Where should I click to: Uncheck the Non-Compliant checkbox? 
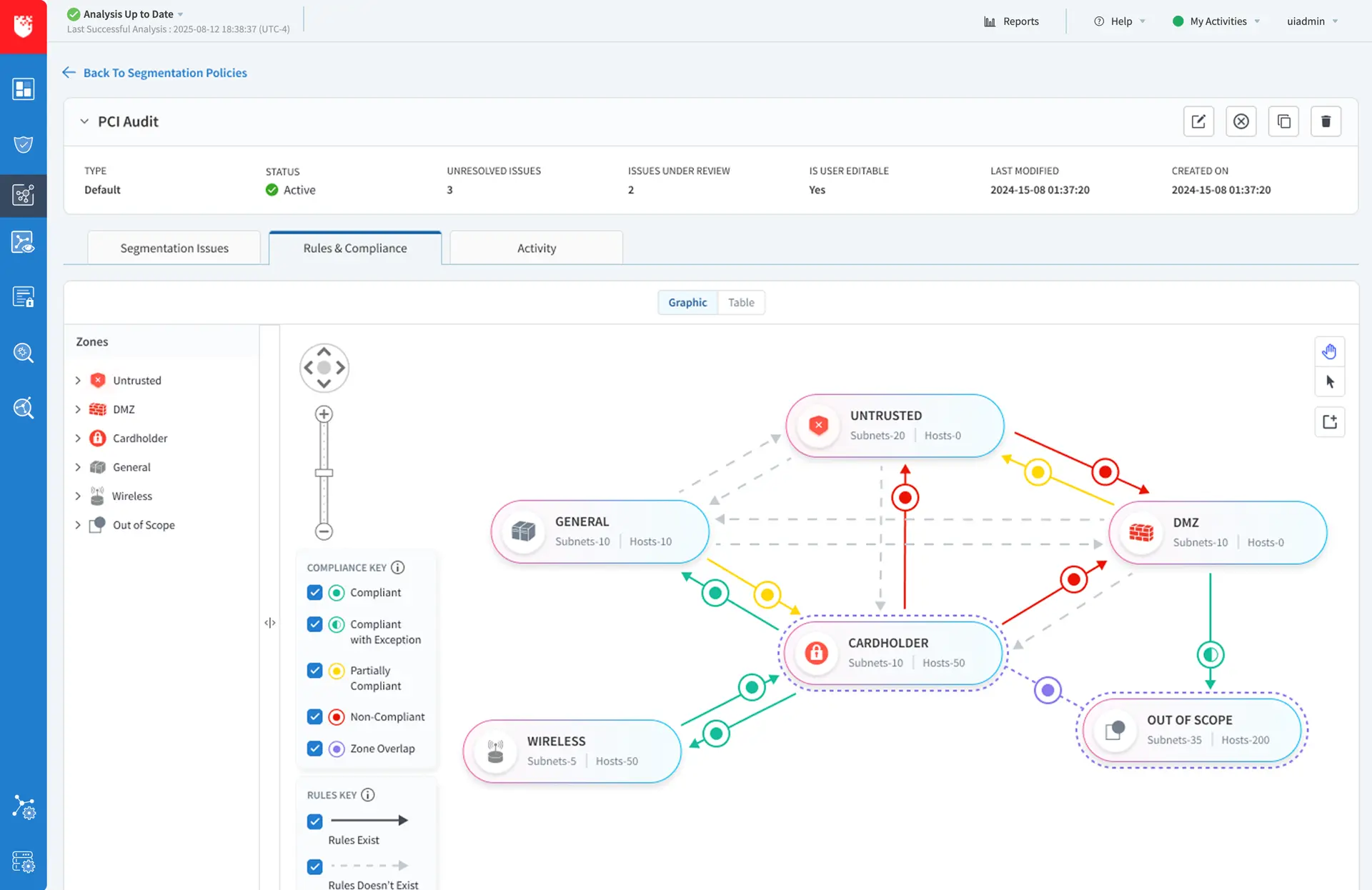point(314,716)
